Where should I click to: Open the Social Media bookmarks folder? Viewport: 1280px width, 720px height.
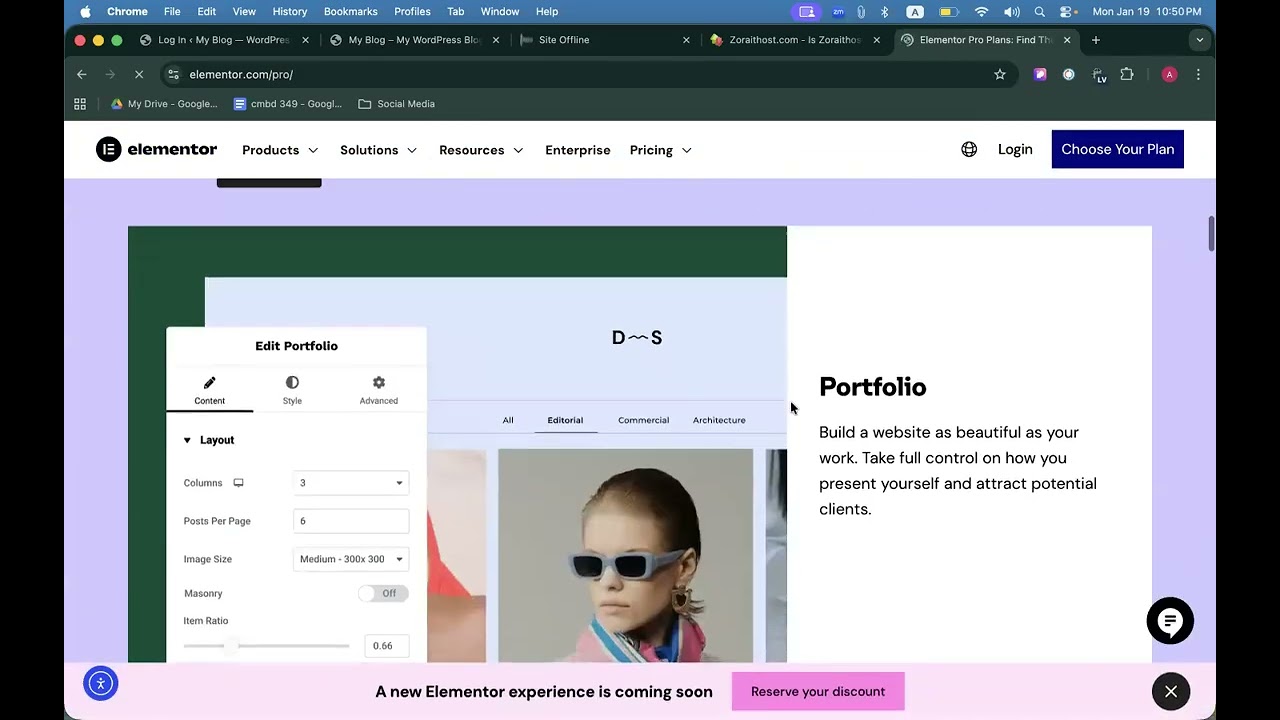click(396, 104)
